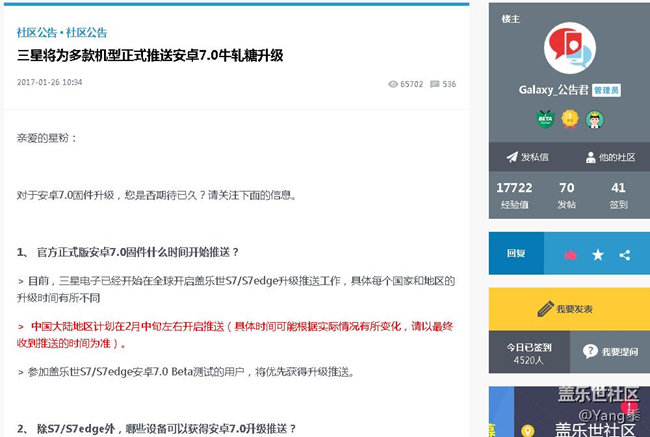Click the 管理员 admin tag
The width and height of the screenshot is (650, 437).
point(606,90)
